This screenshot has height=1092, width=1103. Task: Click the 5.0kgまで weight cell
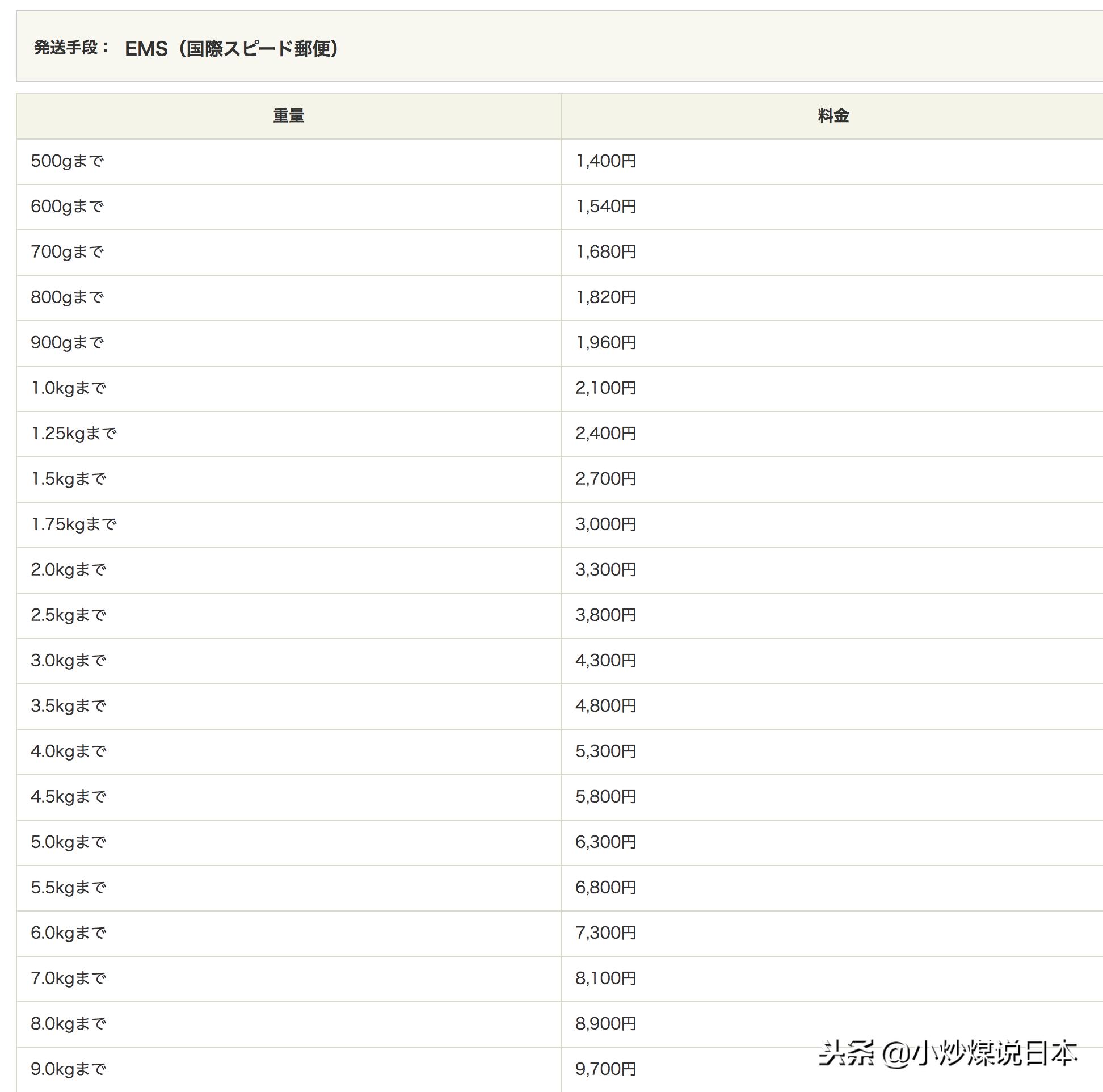69,842
